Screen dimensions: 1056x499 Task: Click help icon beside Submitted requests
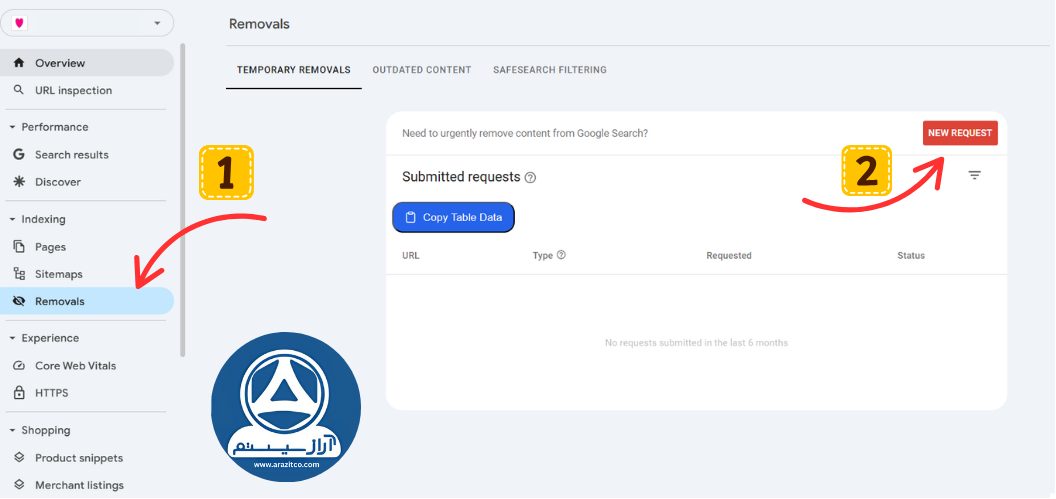(x=530, y=178)
